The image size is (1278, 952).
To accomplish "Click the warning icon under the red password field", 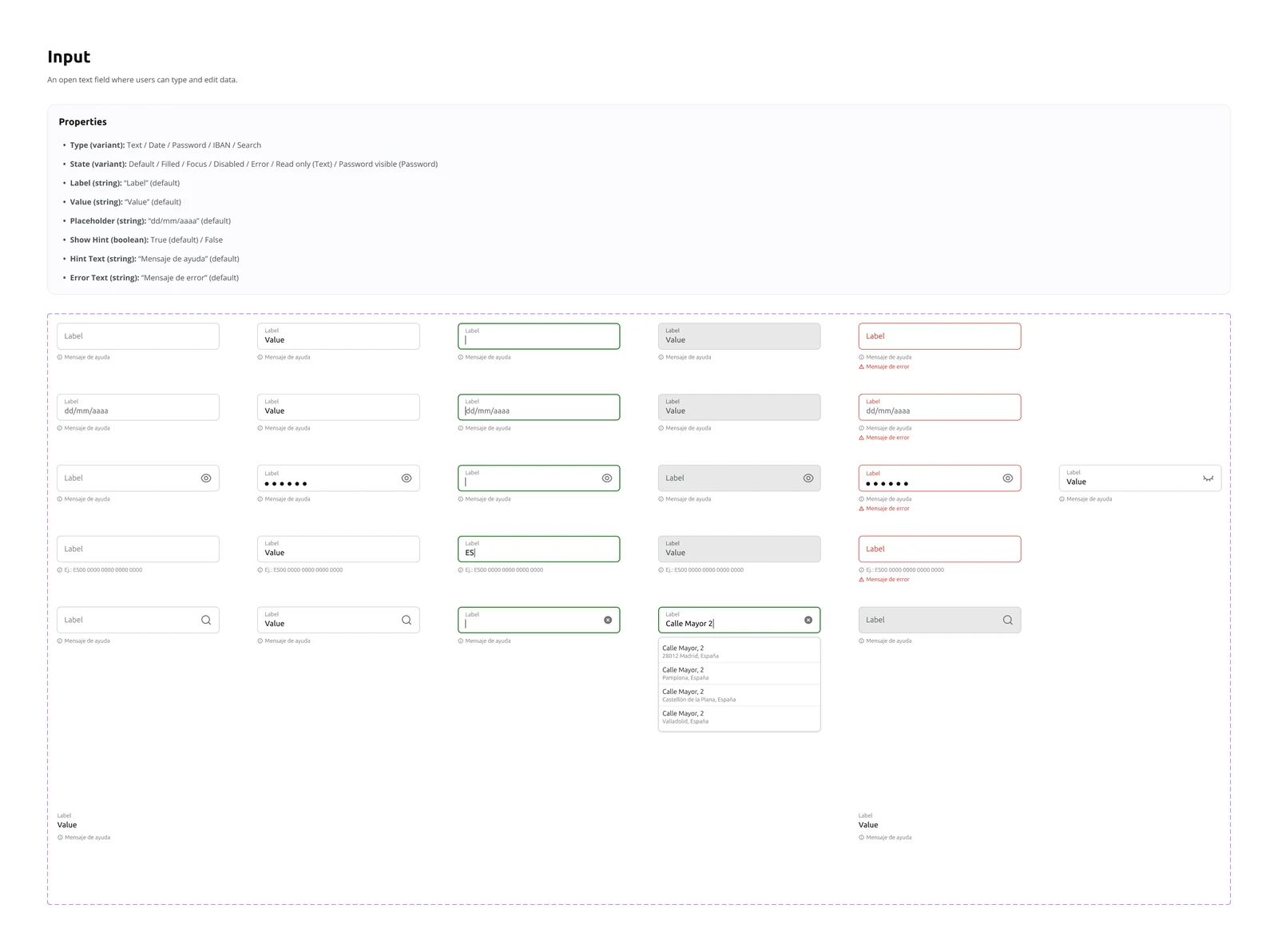I will (x=861, y=509).
